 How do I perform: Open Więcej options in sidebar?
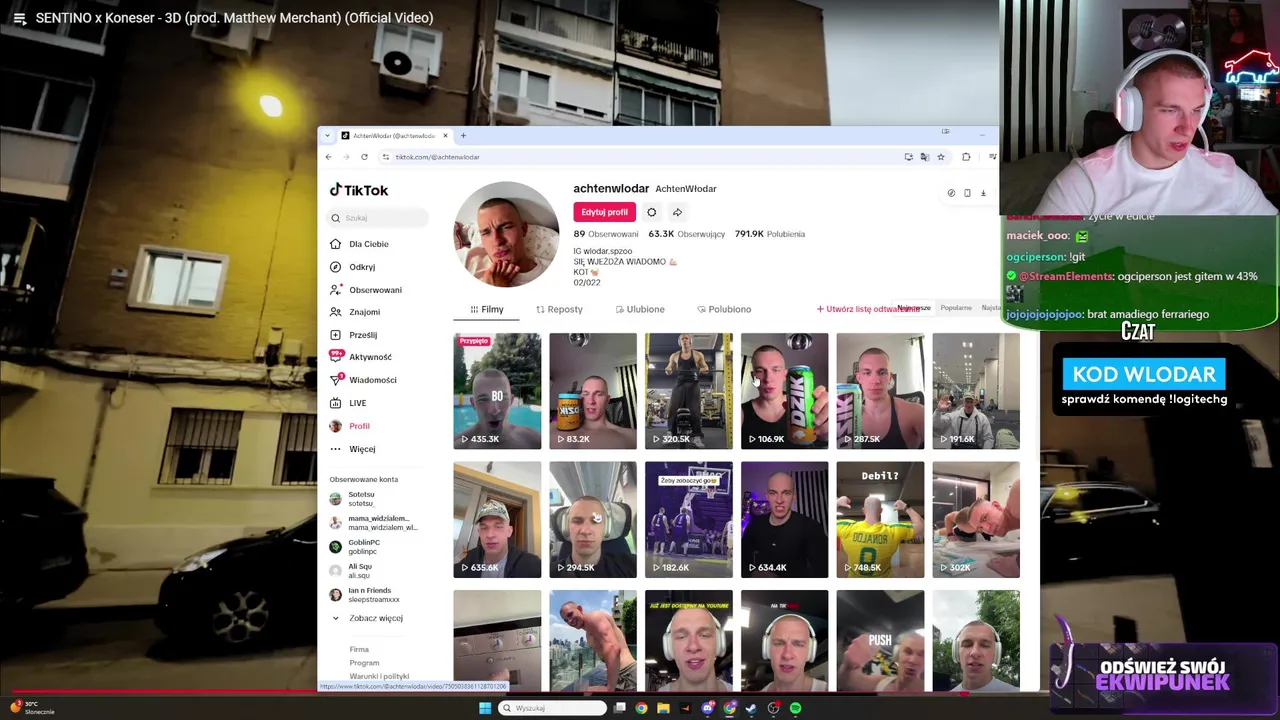tap(353, 449)
